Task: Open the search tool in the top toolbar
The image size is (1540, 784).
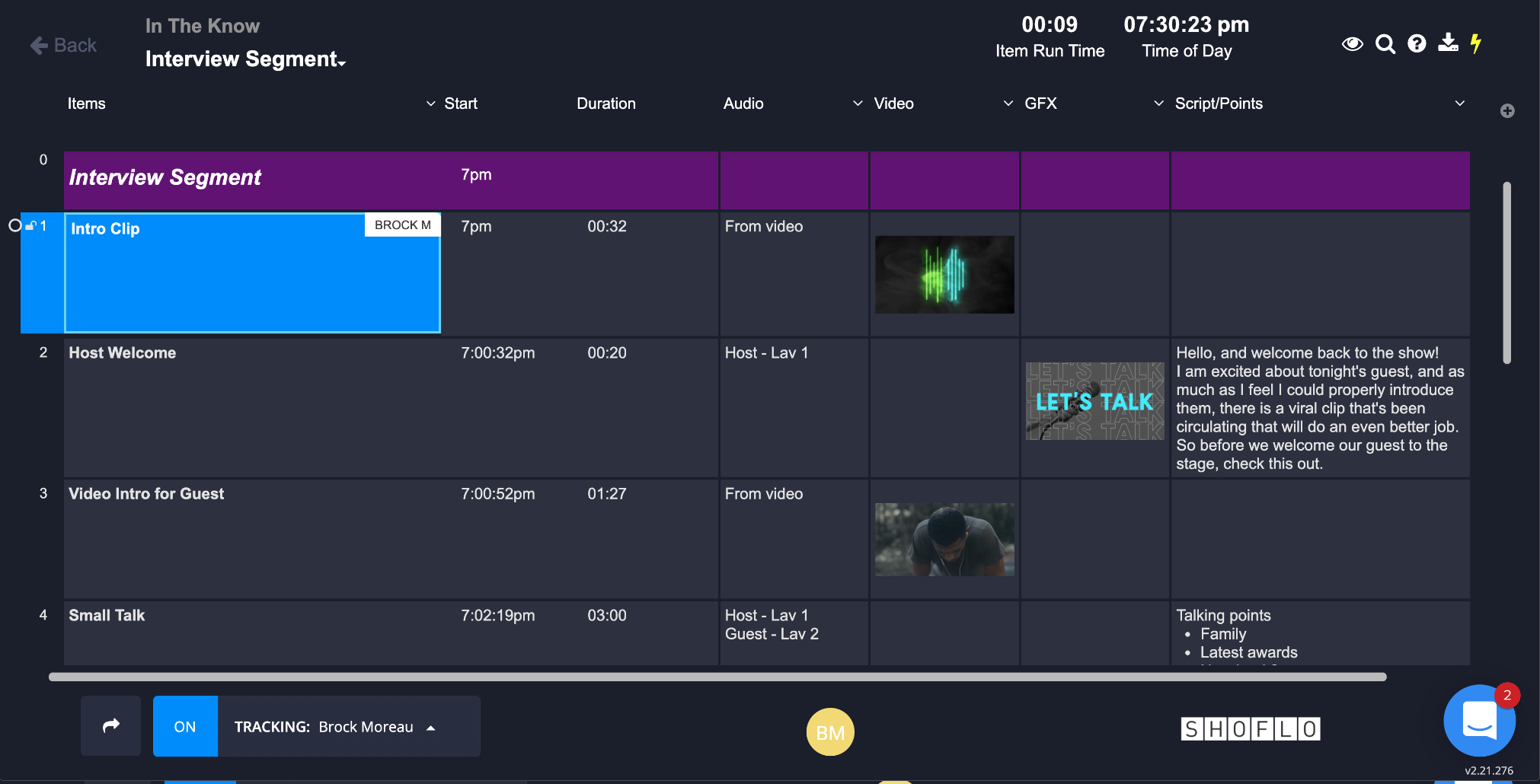Action: [x=1386, y=44]
